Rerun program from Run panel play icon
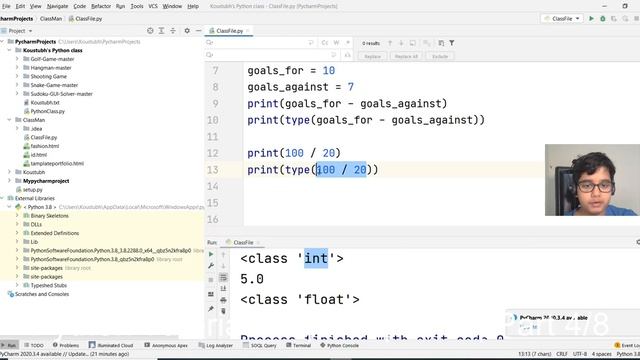The height and width of the screenshot is (360, 640). coord(211,254)
